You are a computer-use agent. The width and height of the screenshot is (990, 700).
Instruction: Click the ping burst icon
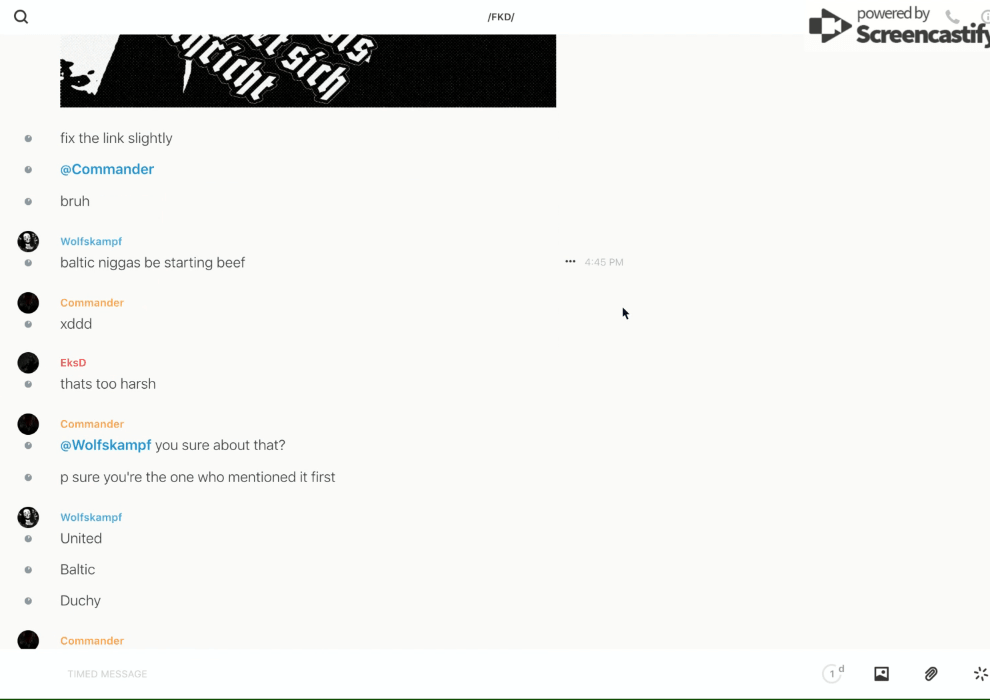(x=981, y=673)
